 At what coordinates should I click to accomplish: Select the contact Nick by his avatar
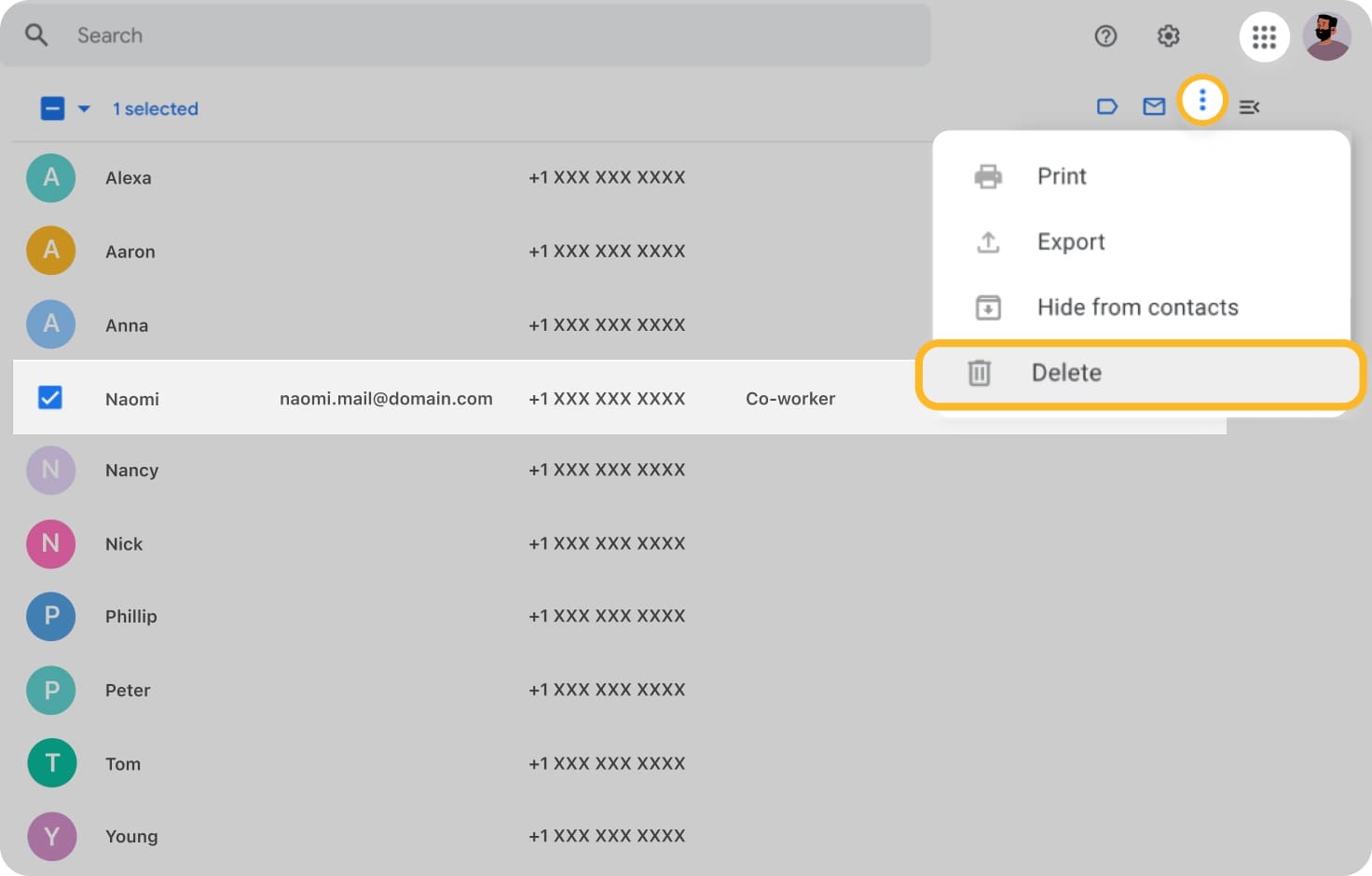click(50, 543)
